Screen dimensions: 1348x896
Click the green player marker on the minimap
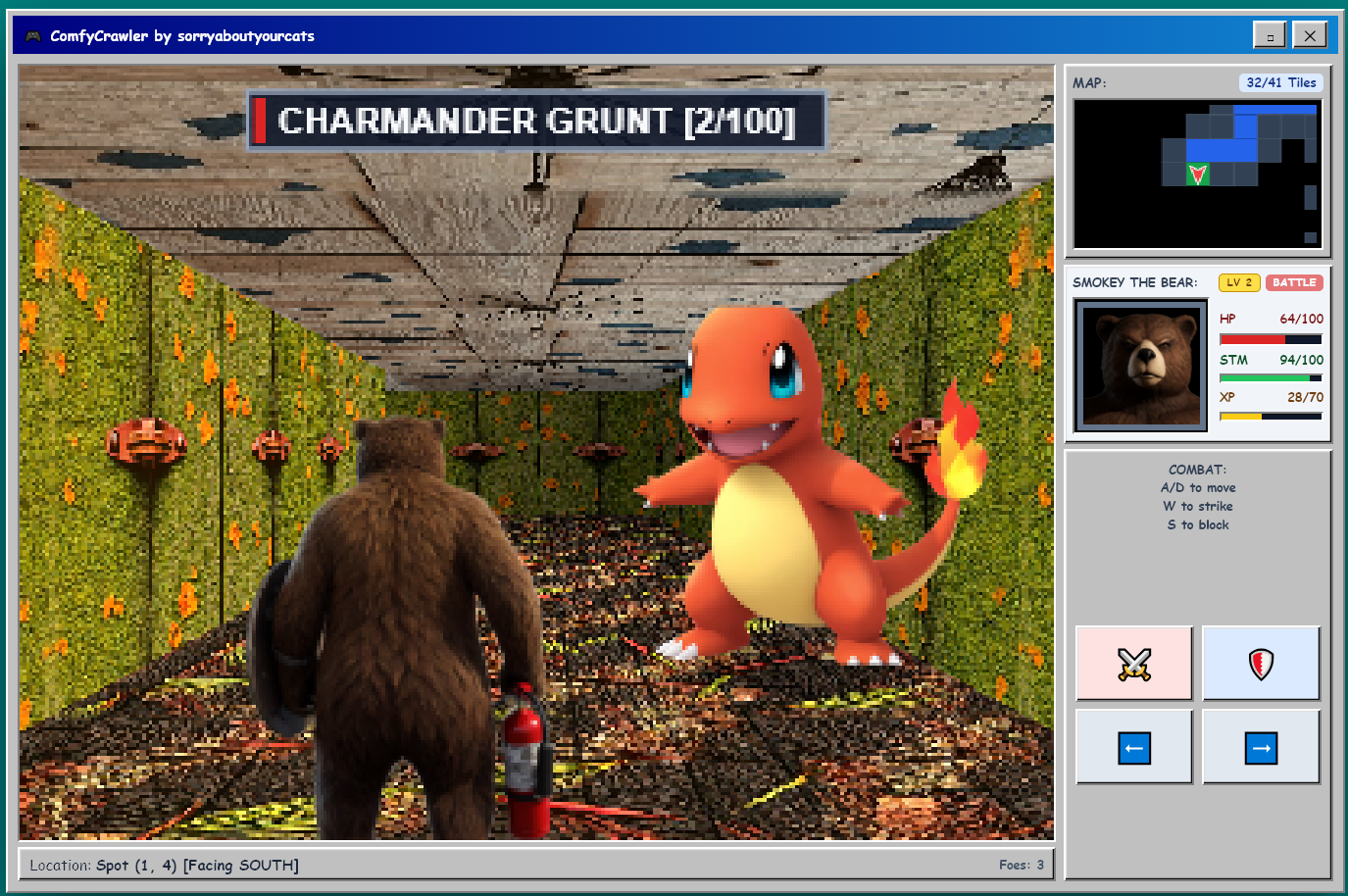pos(1197,174)
